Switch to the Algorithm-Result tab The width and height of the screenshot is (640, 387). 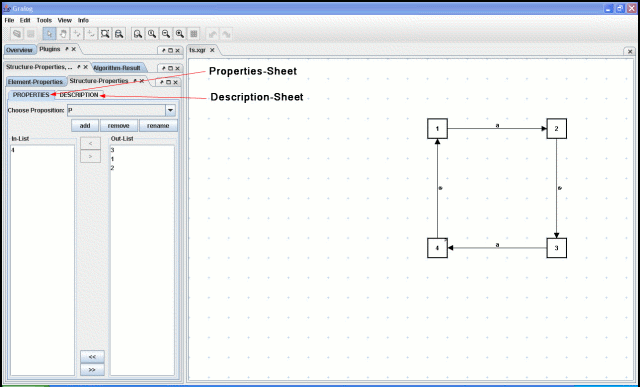[x=117, y=68]
